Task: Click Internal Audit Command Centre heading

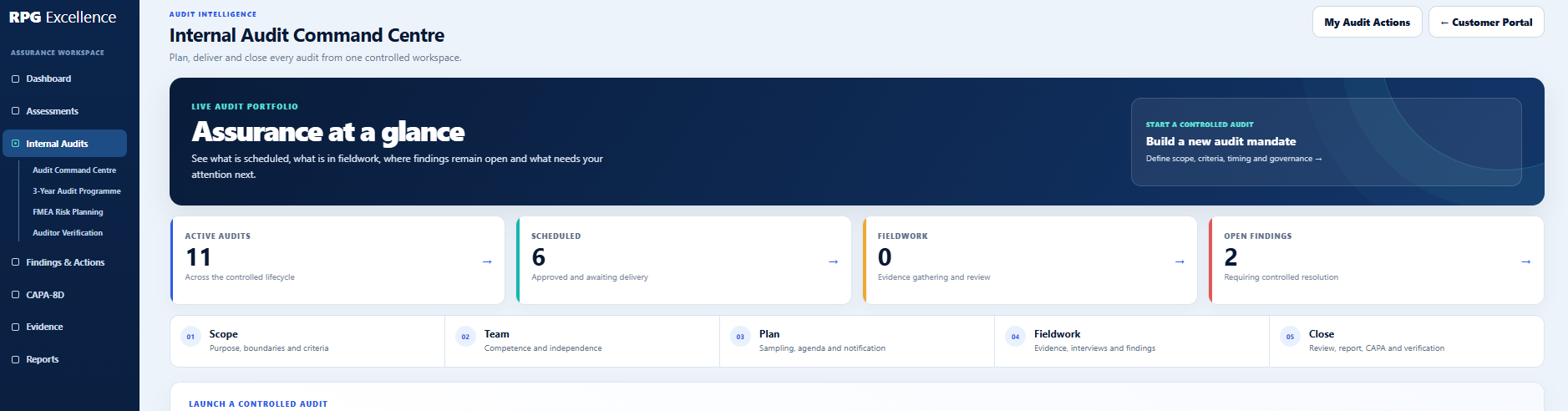Action: (x=307, y=35)
